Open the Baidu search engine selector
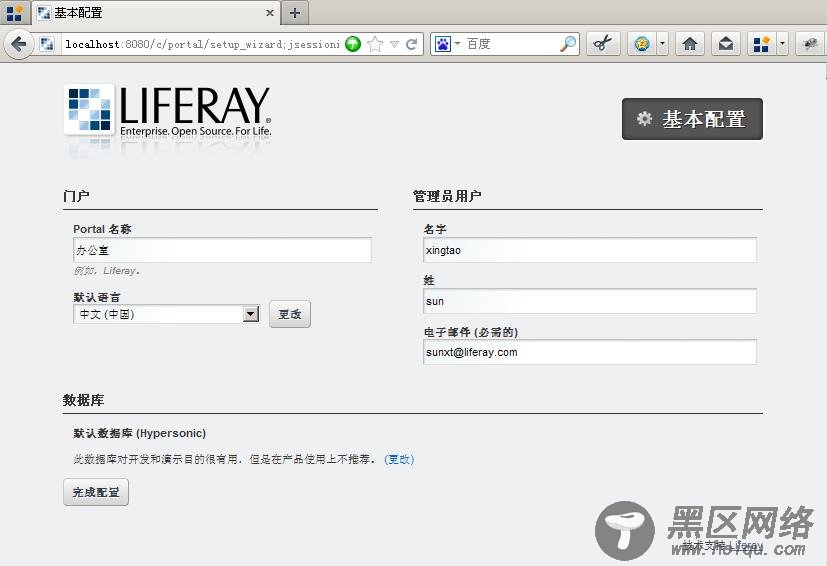827x566 pixels. (x=447, y=44)
